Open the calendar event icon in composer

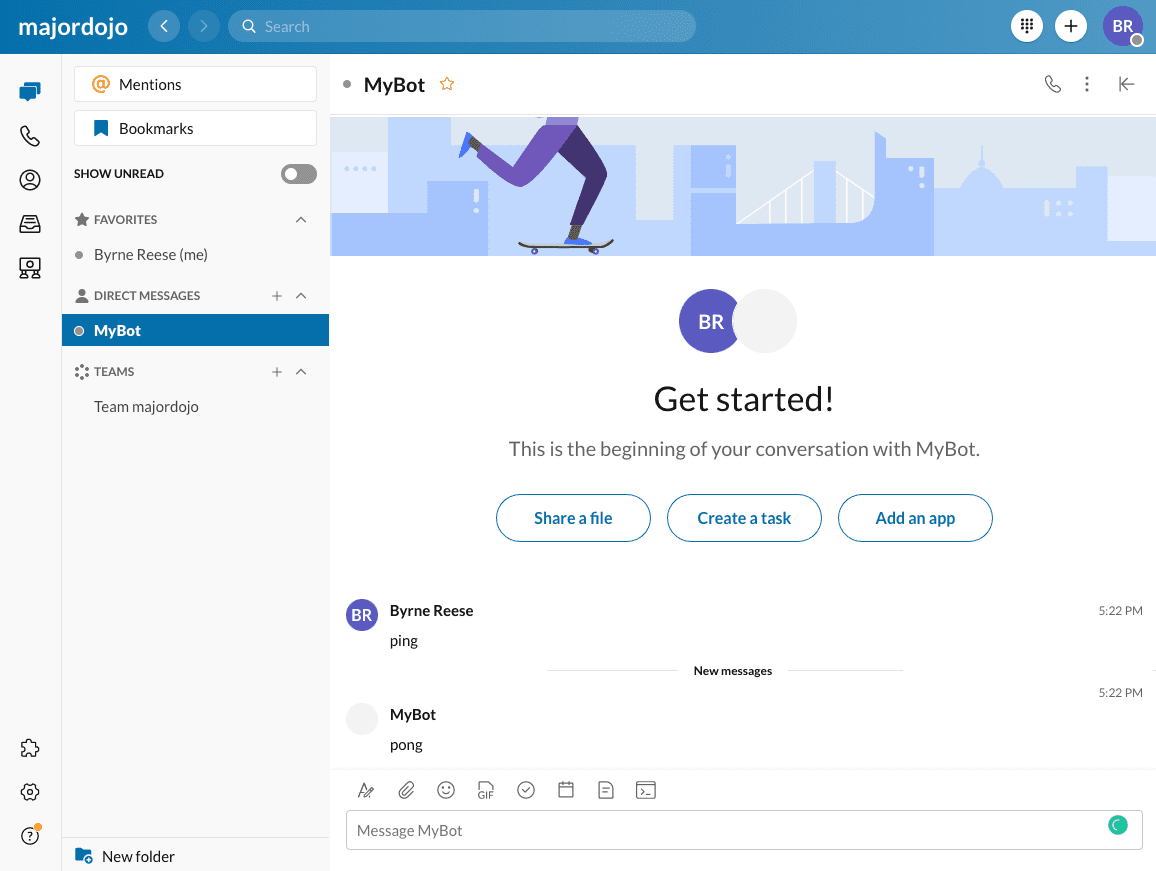pyautogui.click(x=566, y=790)
